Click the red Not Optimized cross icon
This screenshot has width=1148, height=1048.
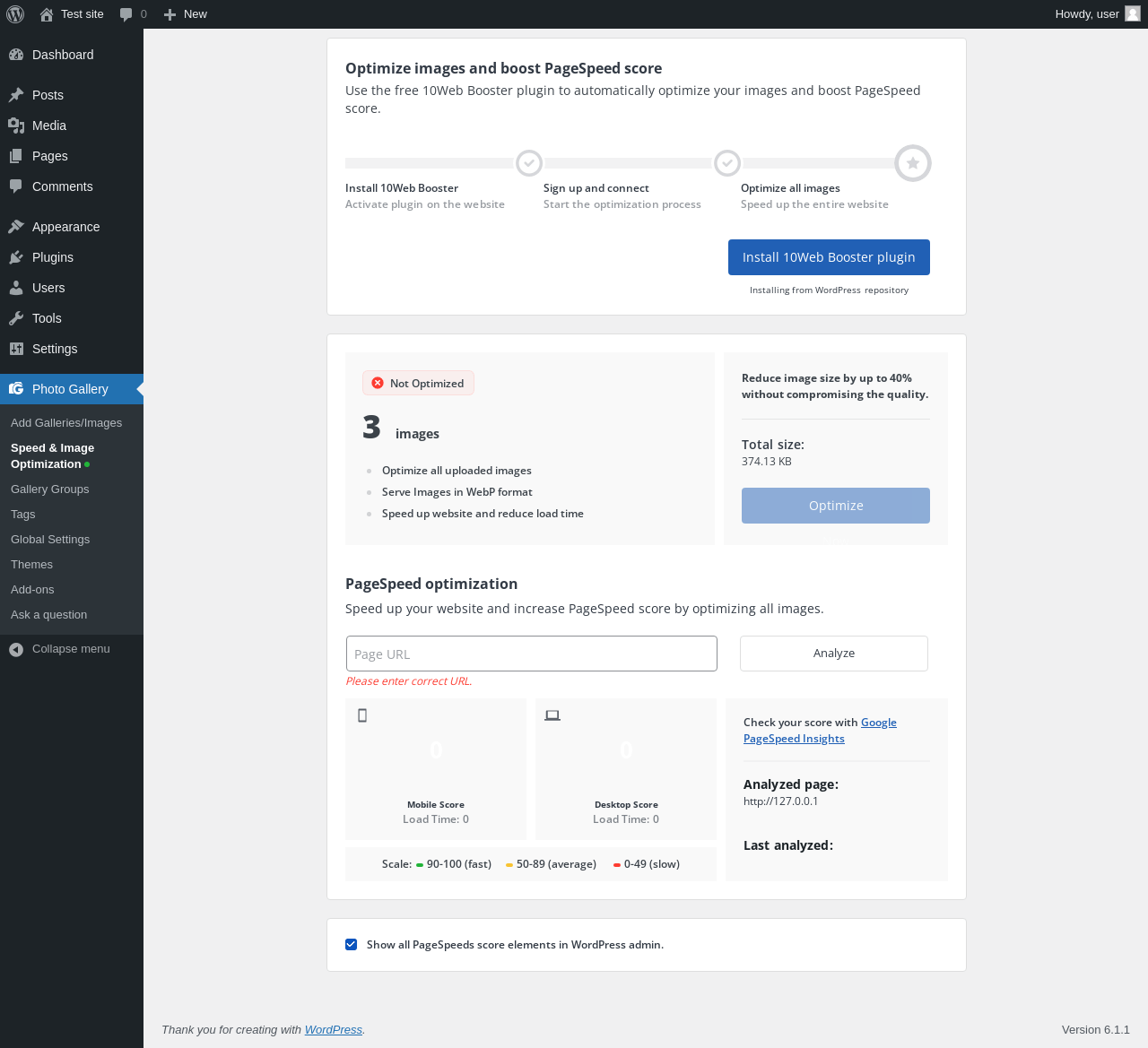(378, 383)
